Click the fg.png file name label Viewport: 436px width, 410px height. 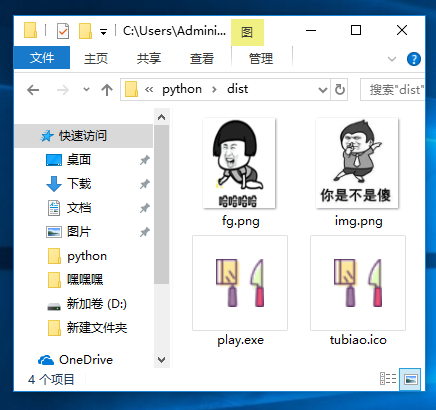pyautogui.click(x=241, y=221)
